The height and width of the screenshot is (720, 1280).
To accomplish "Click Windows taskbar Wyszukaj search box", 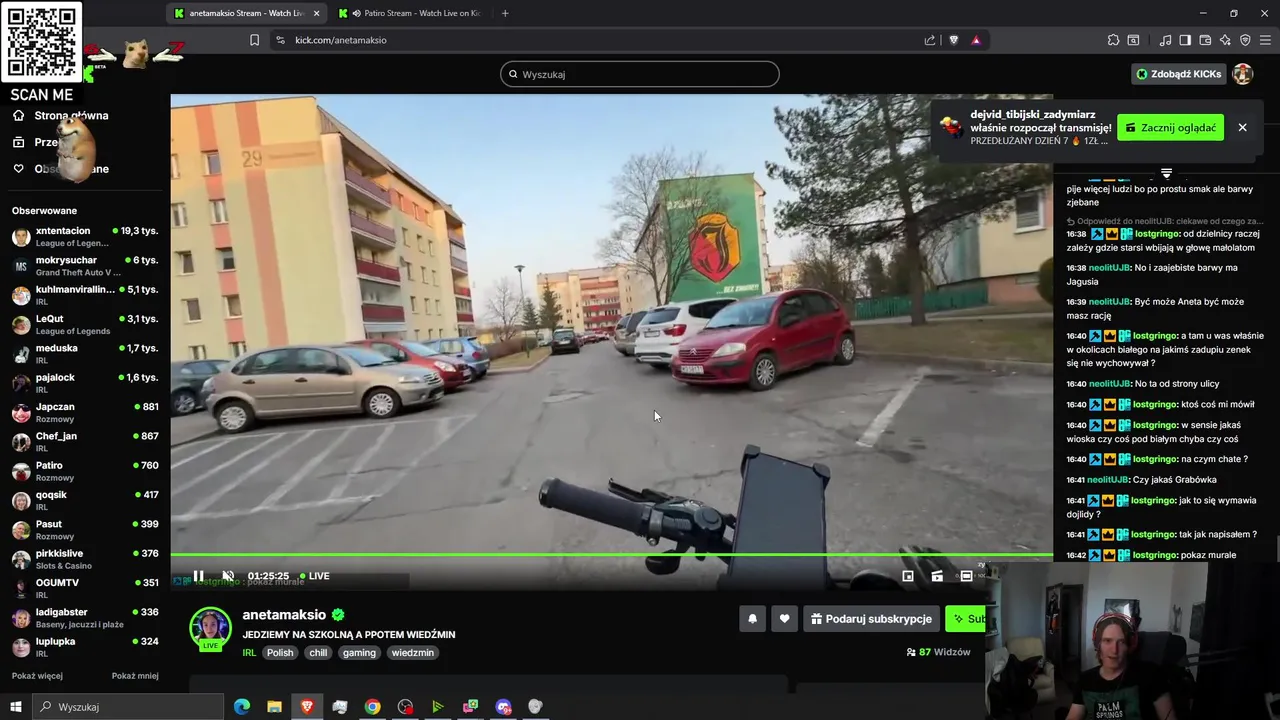I will pyautogui.click(x=128, y=707).
